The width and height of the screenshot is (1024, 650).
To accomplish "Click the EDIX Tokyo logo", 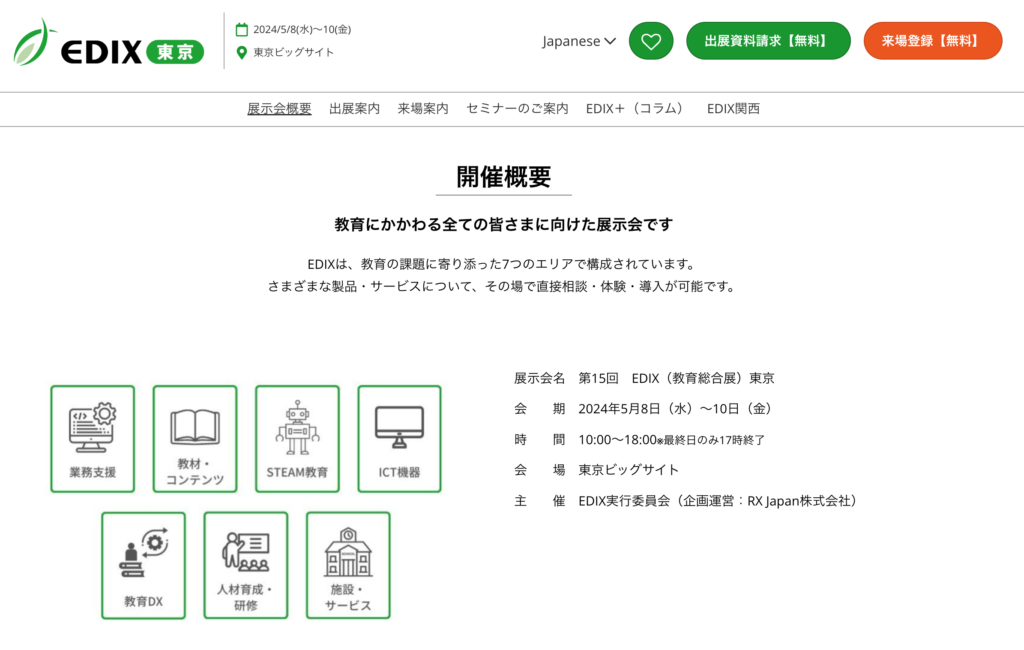I will pyautogui.click(x=108, y=44).
